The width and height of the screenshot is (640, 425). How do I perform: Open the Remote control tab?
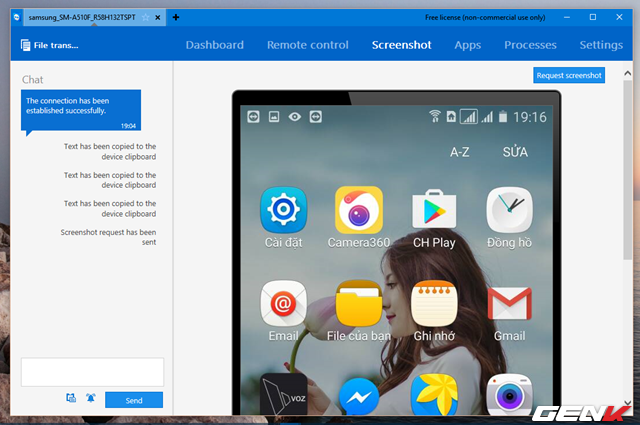(308, 45)
